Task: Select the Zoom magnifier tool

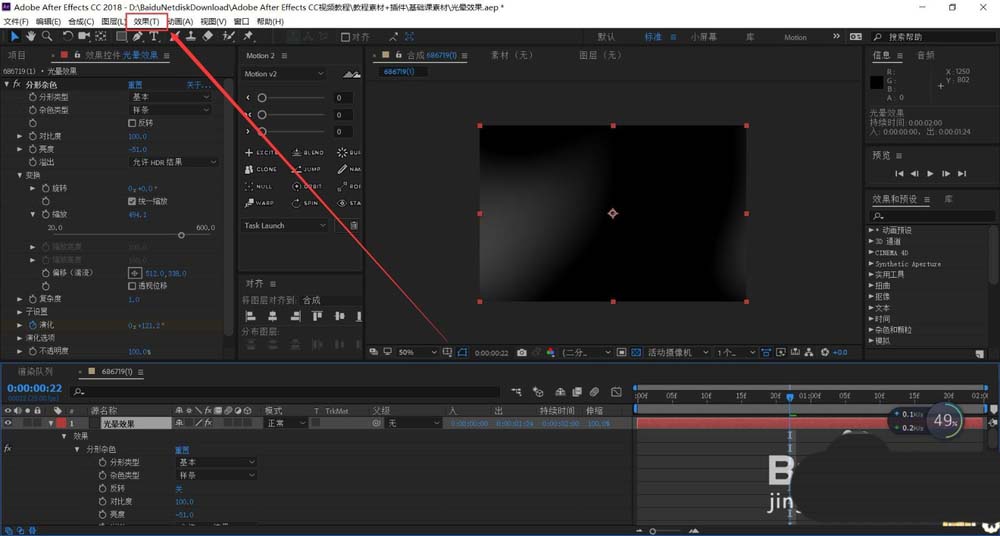Action: (x=47, y=36)
